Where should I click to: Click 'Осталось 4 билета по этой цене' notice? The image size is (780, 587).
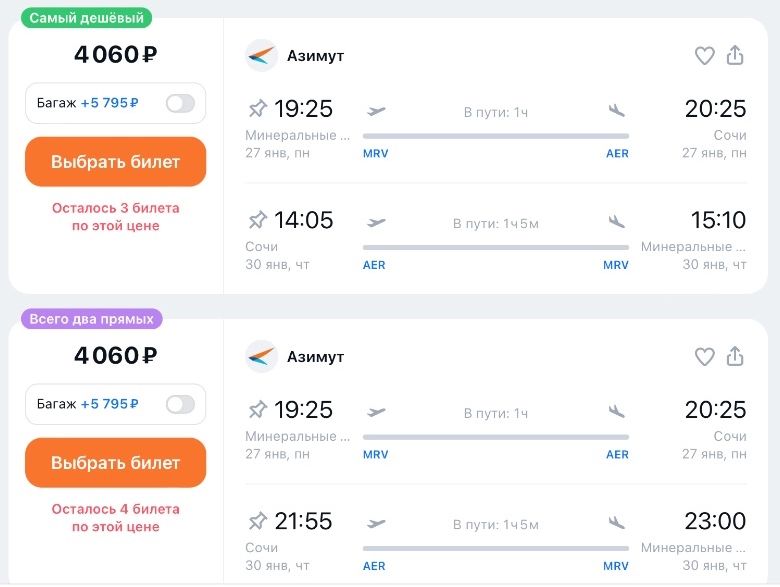click(115, 518)
